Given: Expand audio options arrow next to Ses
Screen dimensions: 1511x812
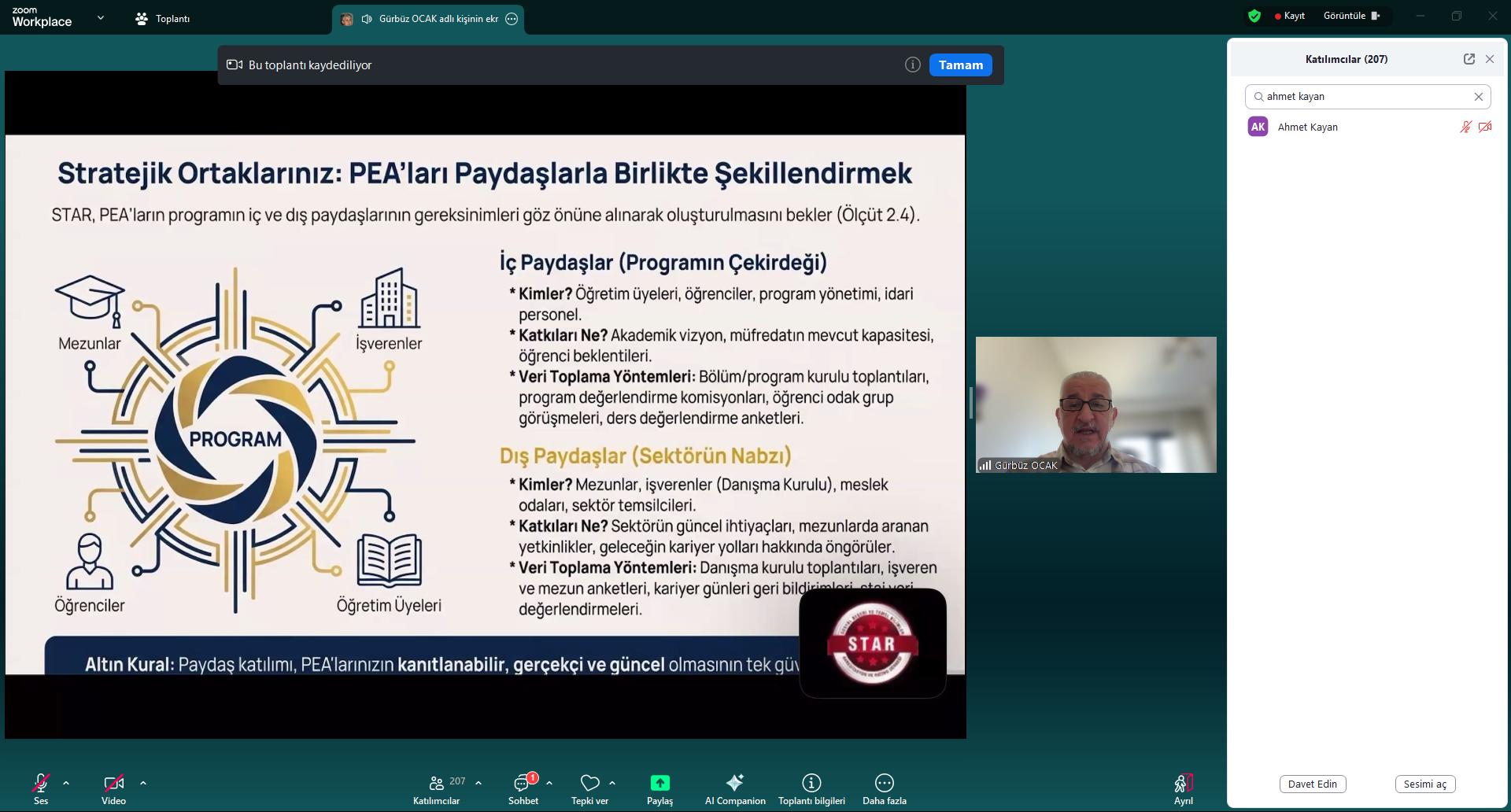Looking at the screenshot, I should [66, 783].
